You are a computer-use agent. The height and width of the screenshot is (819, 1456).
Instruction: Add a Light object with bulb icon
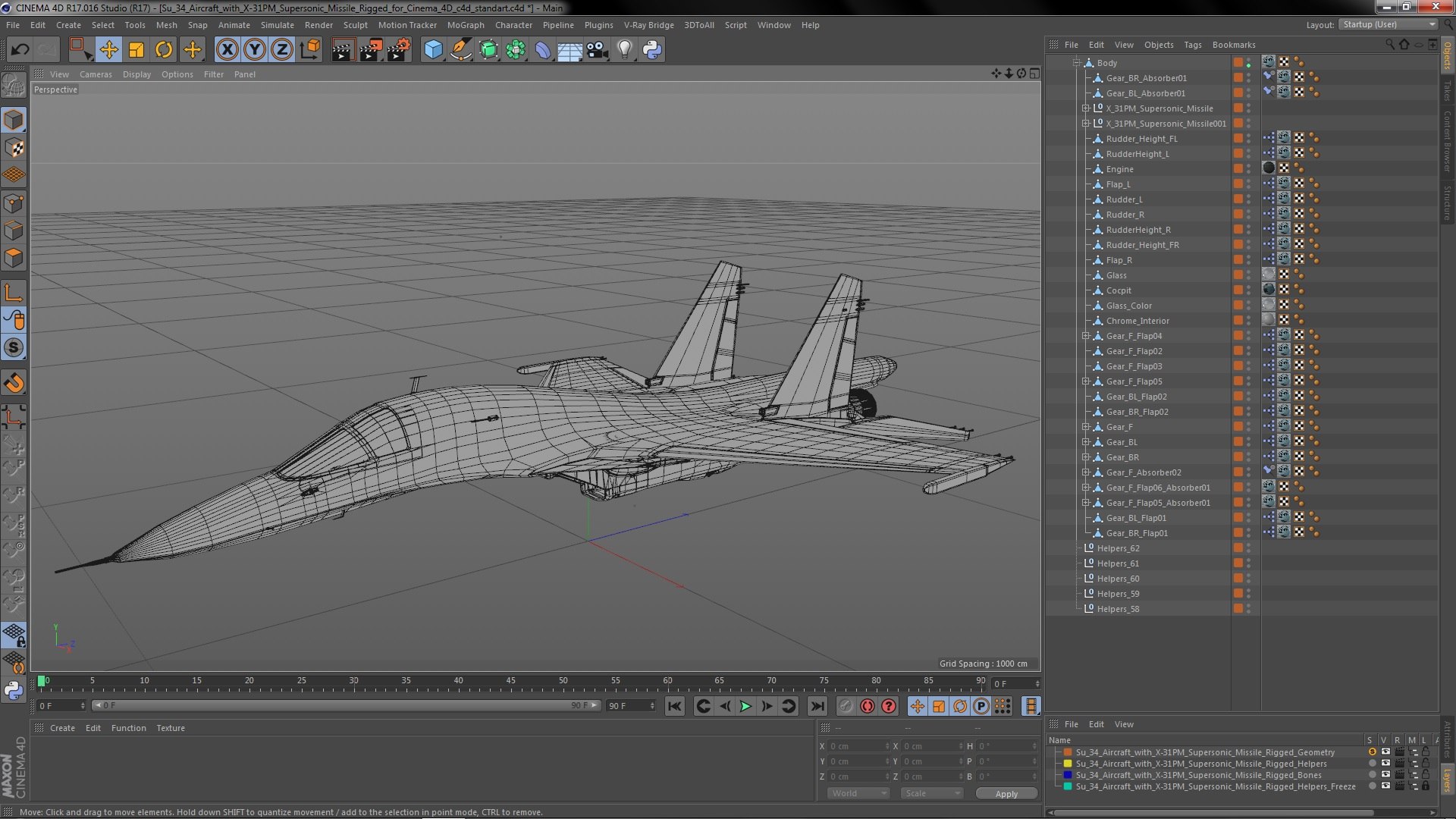[625, 50]
